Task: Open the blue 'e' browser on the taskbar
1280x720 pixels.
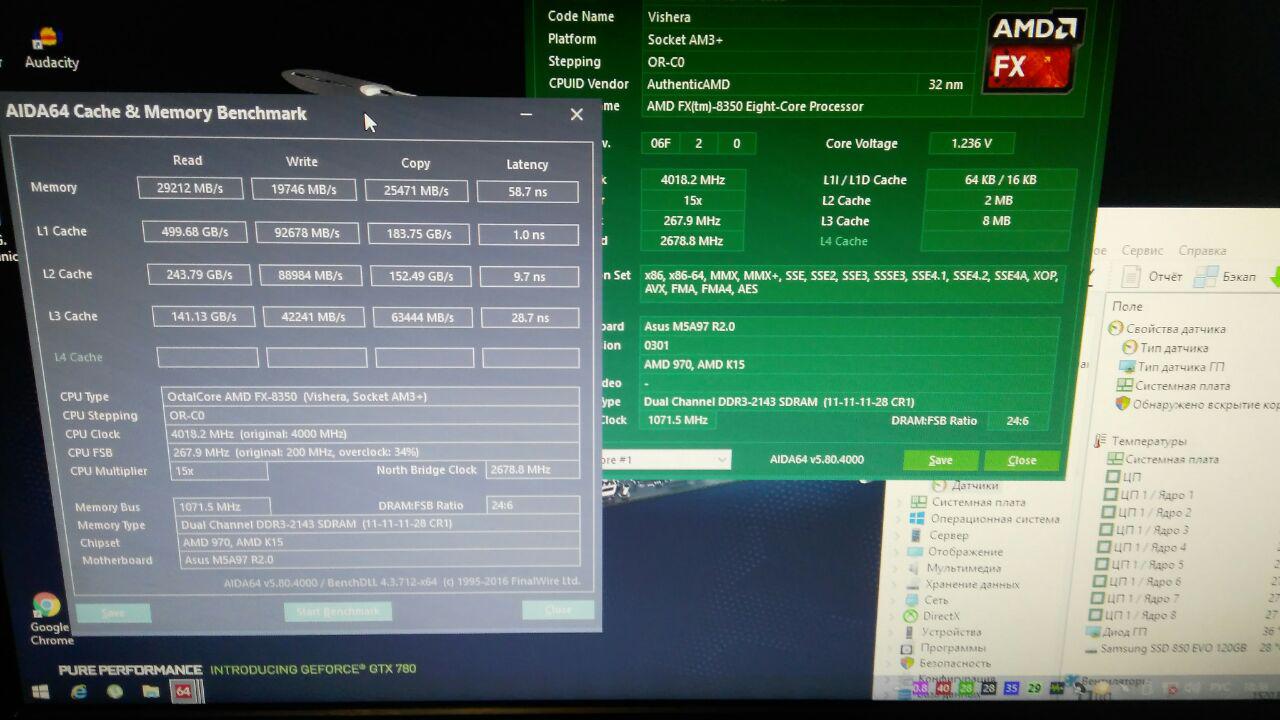Action: [x=78, y=691]
